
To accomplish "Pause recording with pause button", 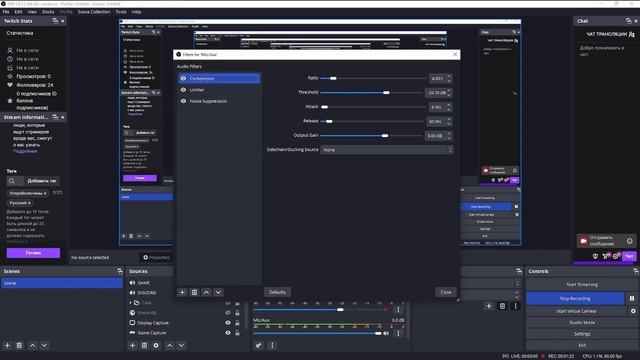I will (632, 298).
